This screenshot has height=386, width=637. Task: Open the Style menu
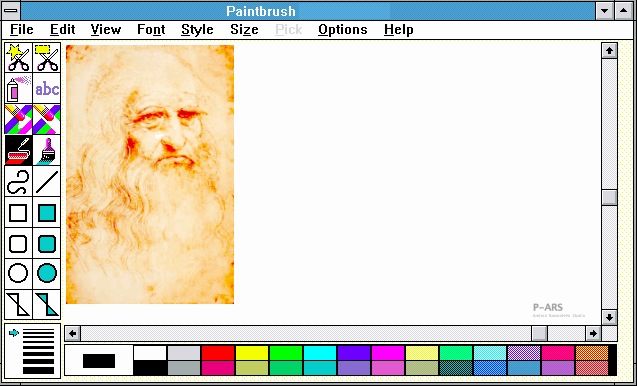coord(197,30)
